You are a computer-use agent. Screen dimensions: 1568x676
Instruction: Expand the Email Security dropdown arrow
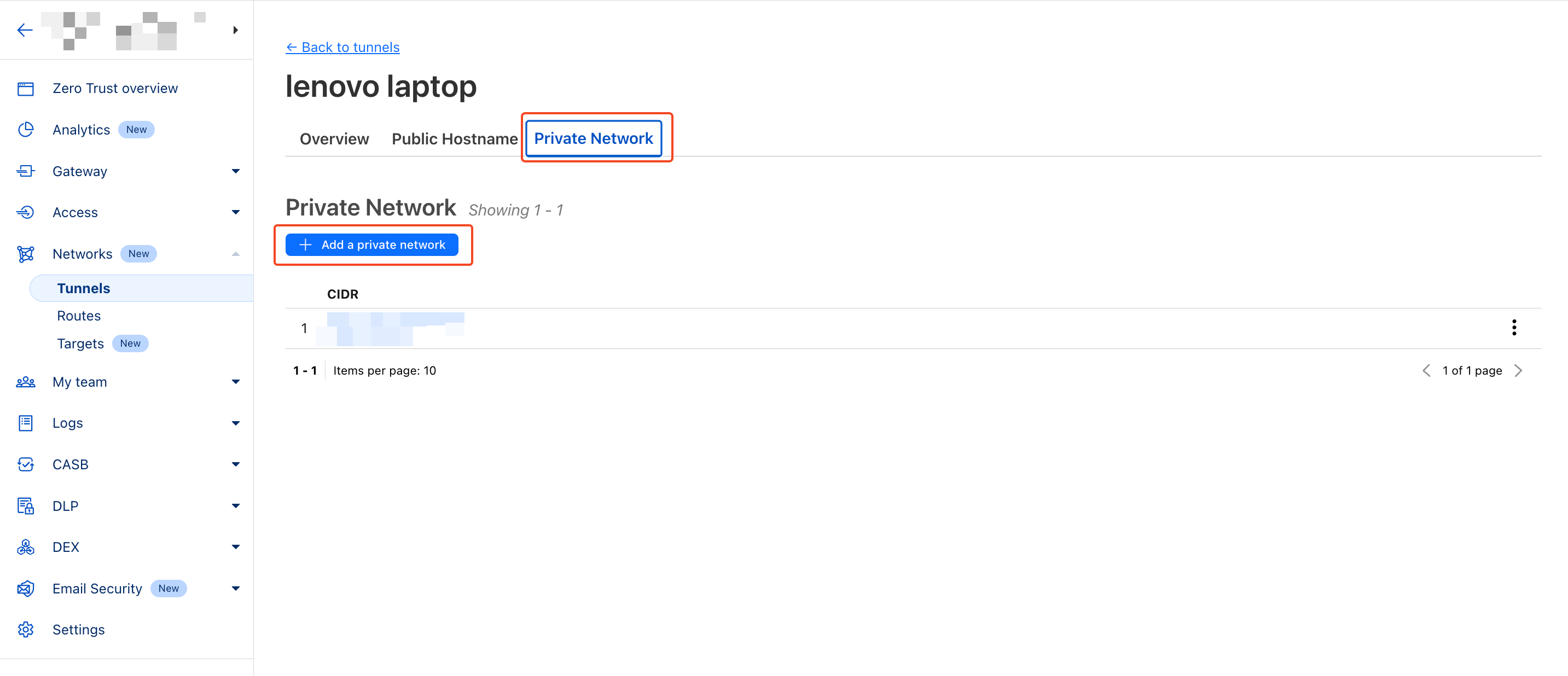tap(236, 588)
